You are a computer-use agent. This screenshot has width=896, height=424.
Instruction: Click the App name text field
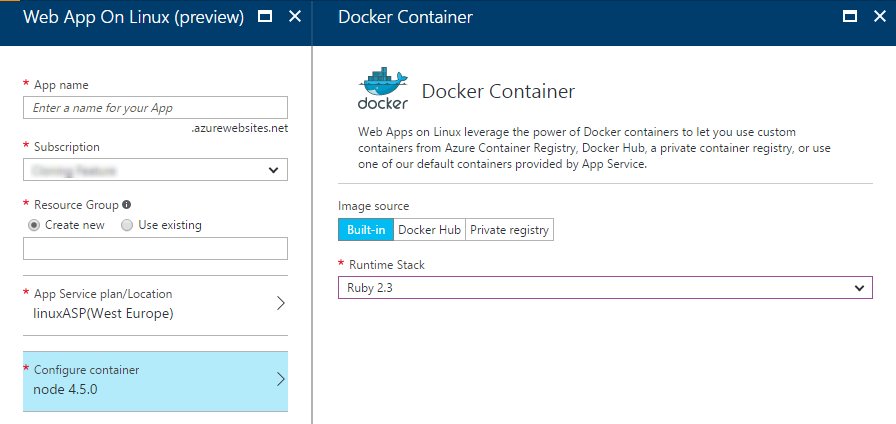(155, 107)
